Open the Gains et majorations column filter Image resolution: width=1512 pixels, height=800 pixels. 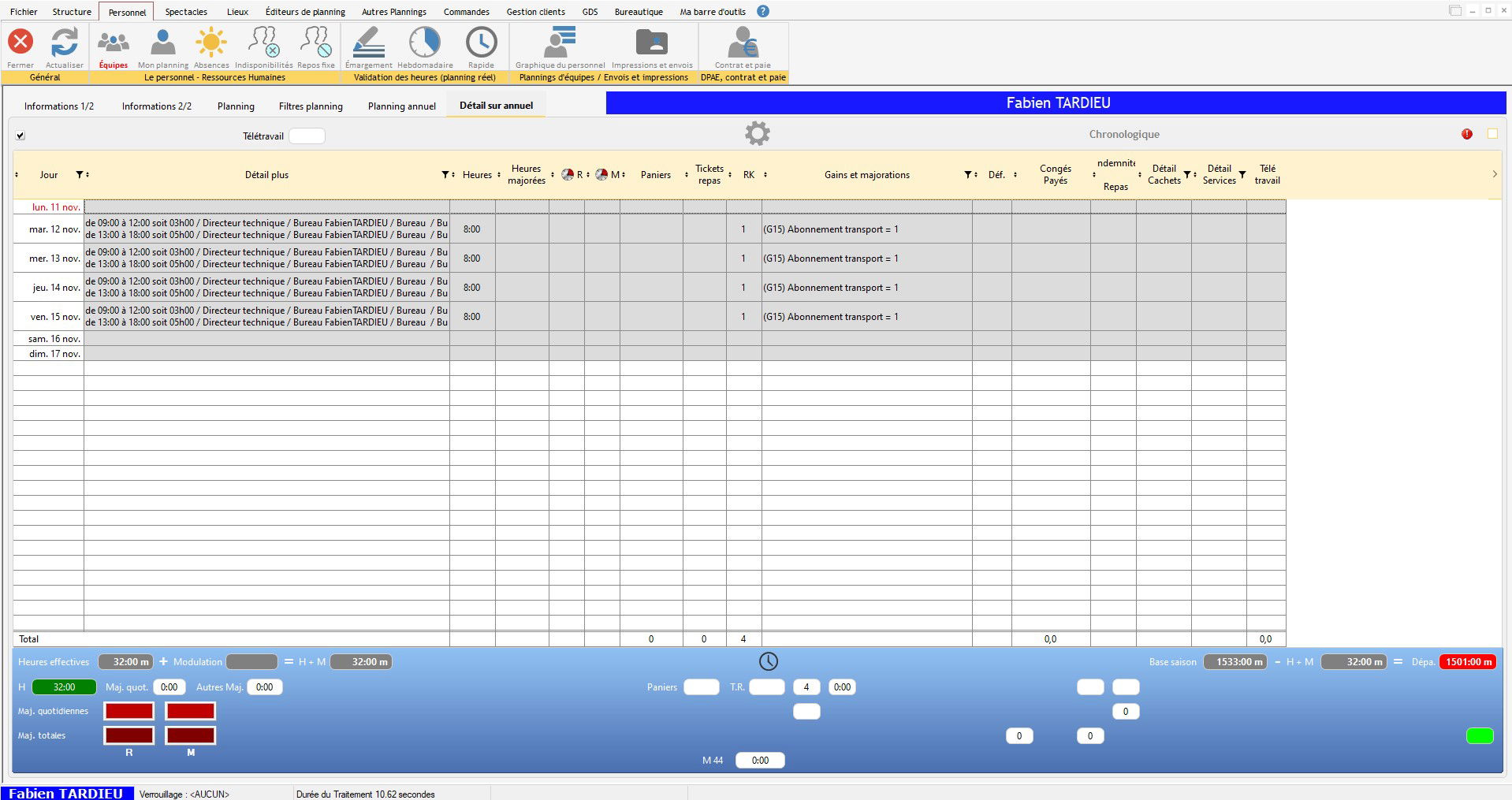(x=967, y=175)
